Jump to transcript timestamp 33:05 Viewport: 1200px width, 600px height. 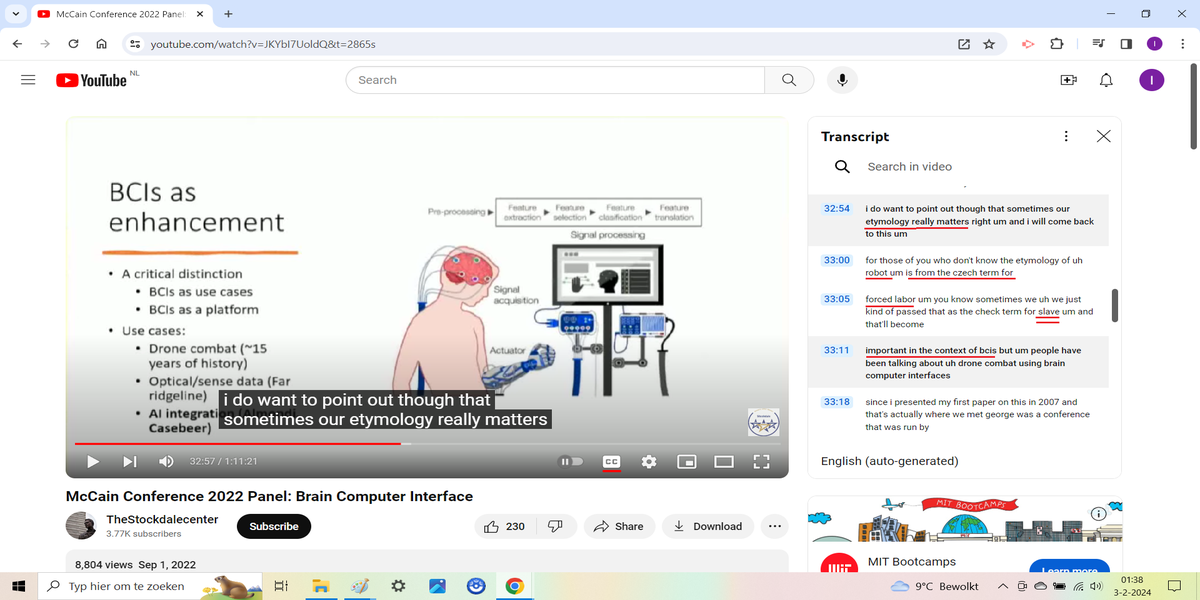tap(837, 299)
